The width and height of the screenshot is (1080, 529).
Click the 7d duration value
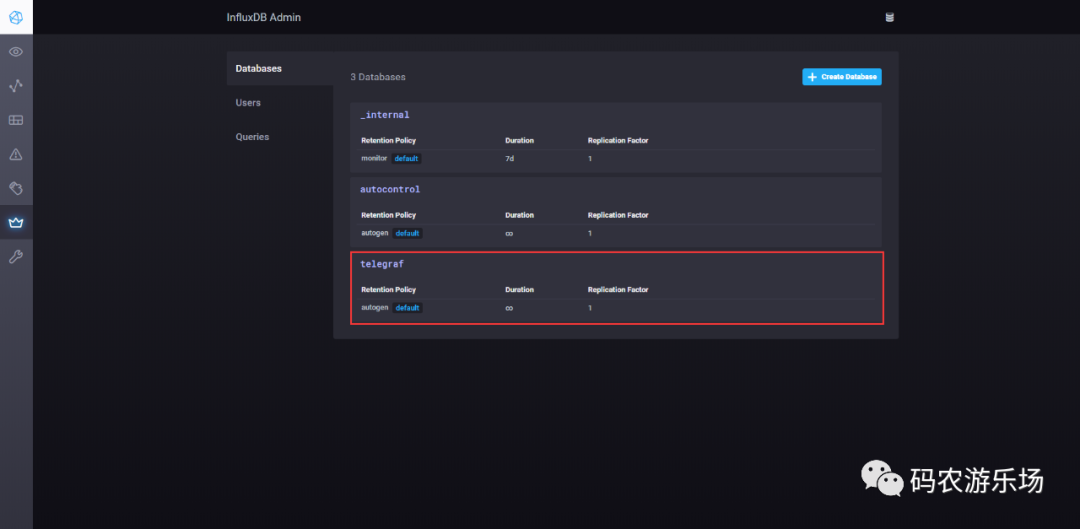510,158
